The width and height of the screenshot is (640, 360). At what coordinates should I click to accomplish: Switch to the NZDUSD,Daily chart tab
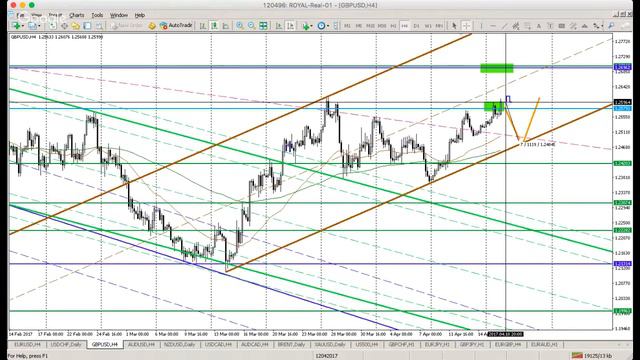[x=180, y=344]
